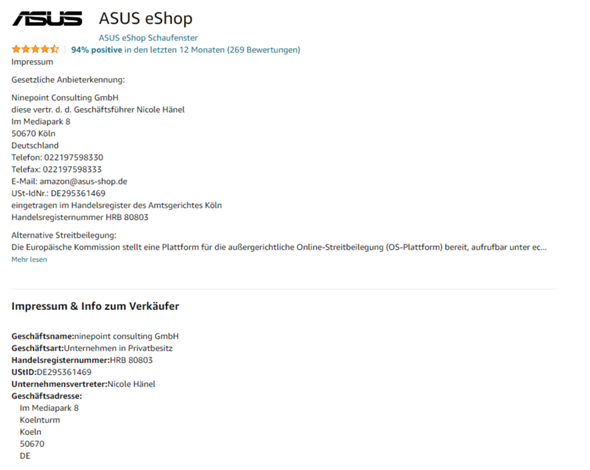Open the 94% positive ratings link

click(x=97, y=50)
